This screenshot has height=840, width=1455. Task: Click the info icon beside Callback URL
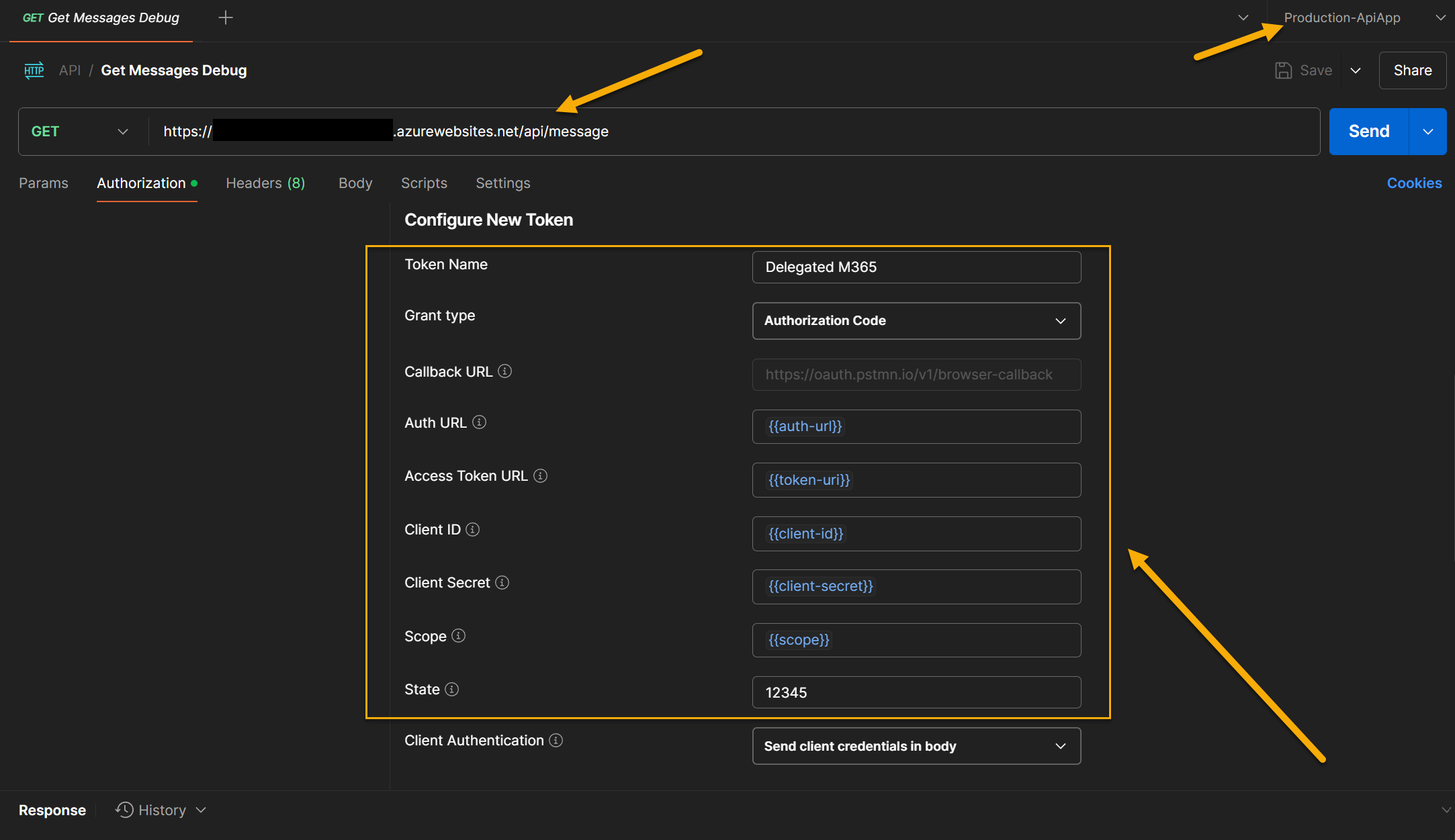(x=505, y=371)
